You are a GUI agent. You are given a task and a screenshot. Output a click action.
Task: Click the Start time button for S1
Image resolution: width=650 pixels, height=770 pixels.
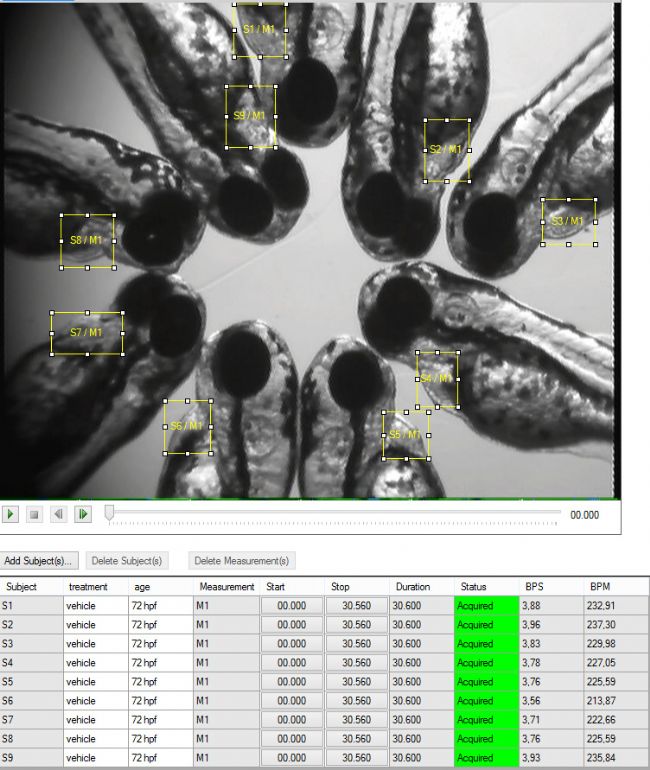[x=292, y=606]
